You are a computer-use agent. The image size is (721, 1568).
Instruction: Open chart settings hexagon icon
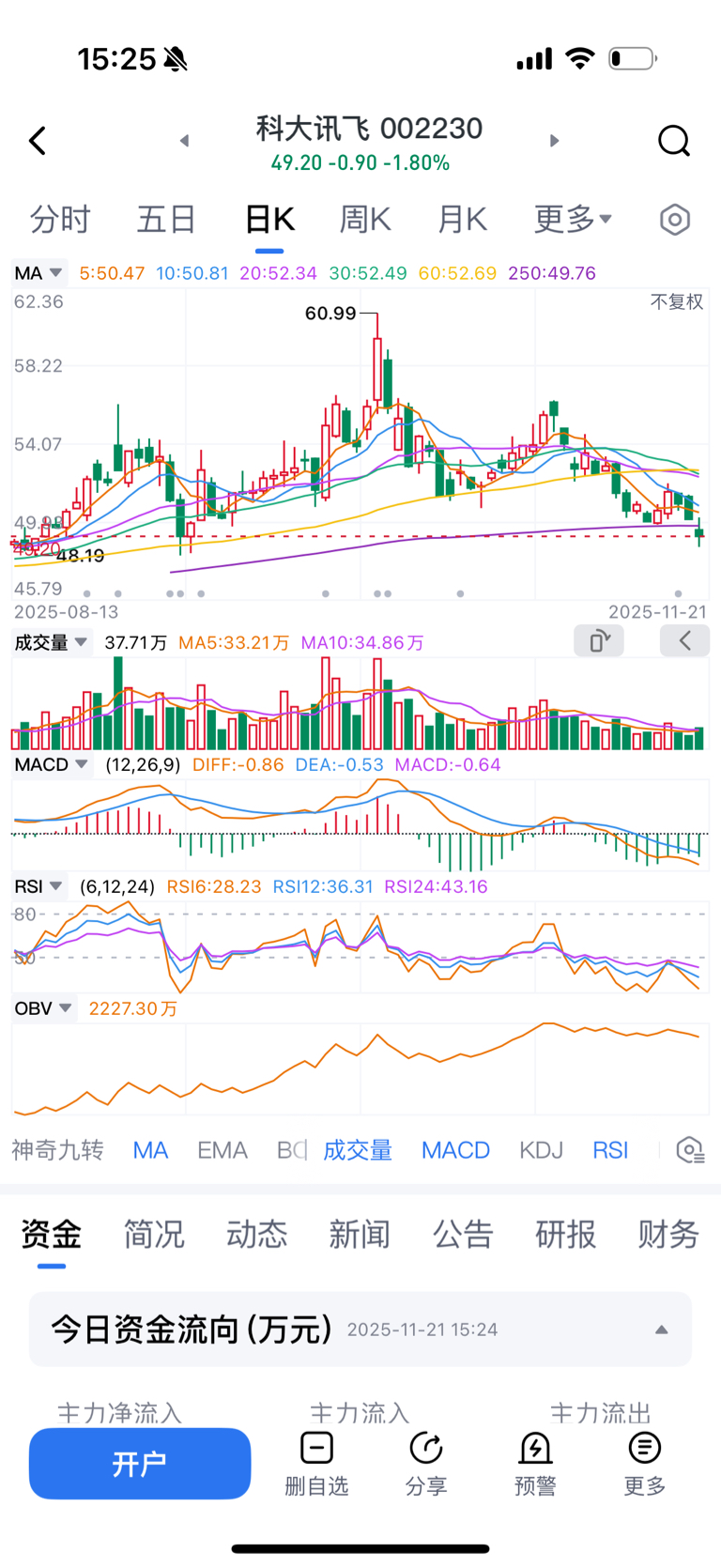pyautogui.click(x=674, y=220)
